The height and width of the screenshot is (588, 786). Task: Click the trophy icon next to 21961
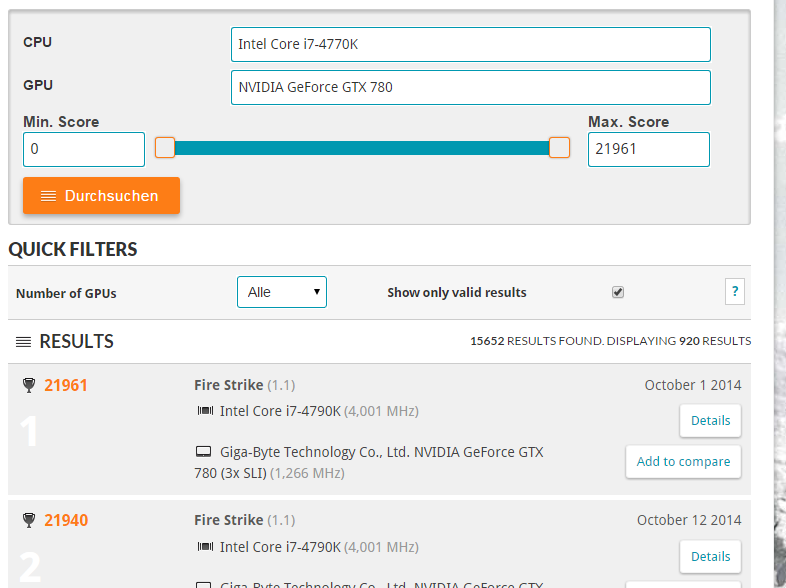[29, 385]
